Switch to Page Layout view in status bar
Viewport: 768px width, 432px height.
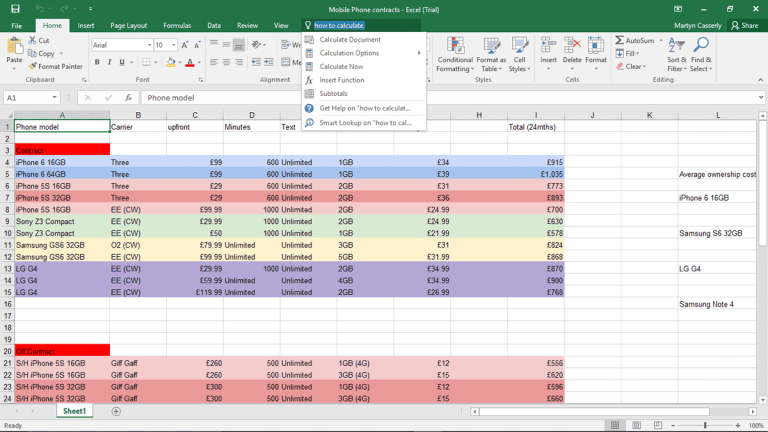[x=636, y=425]
